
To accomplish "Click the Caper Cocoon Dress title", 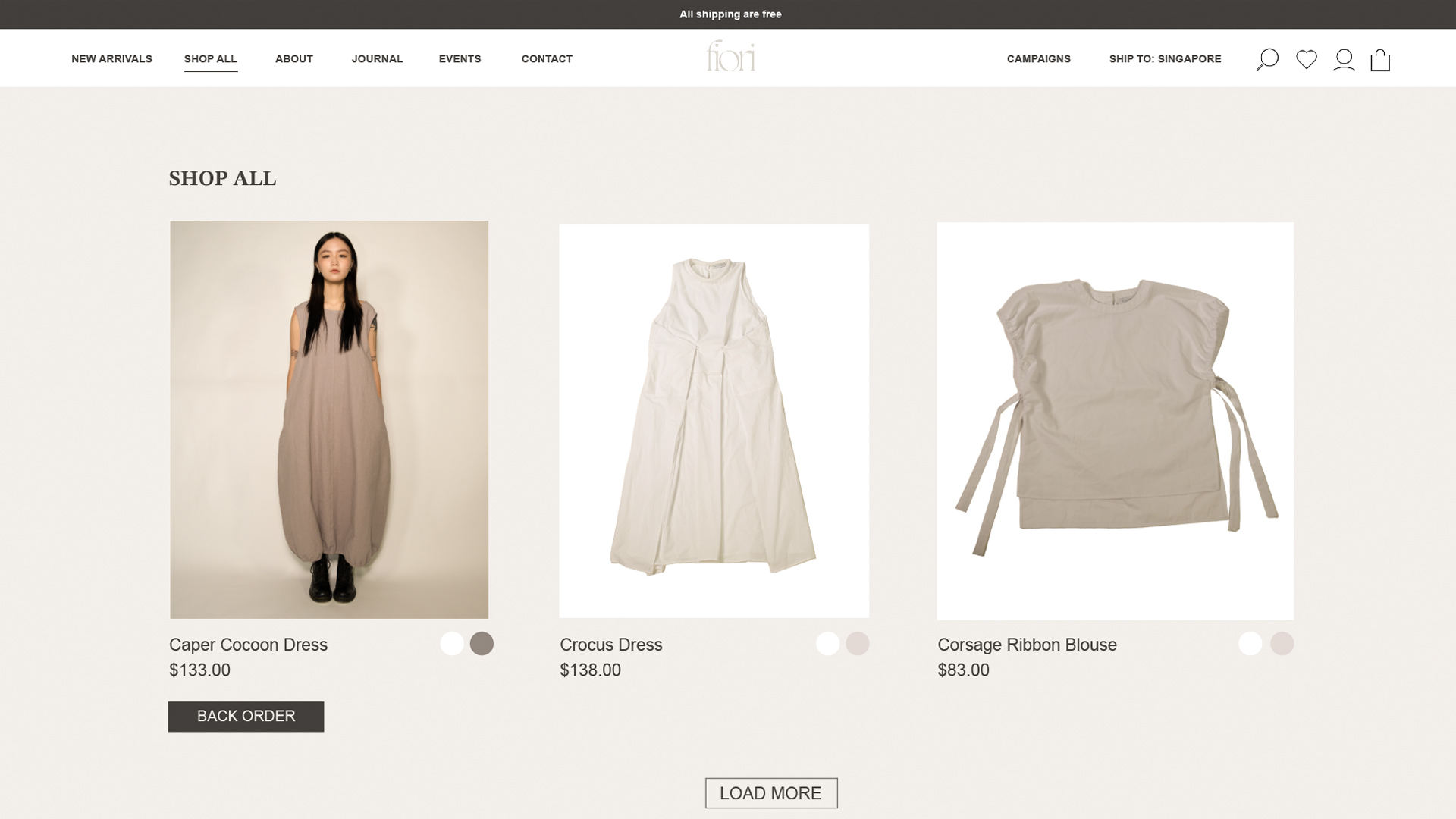I will pos(248,645).
